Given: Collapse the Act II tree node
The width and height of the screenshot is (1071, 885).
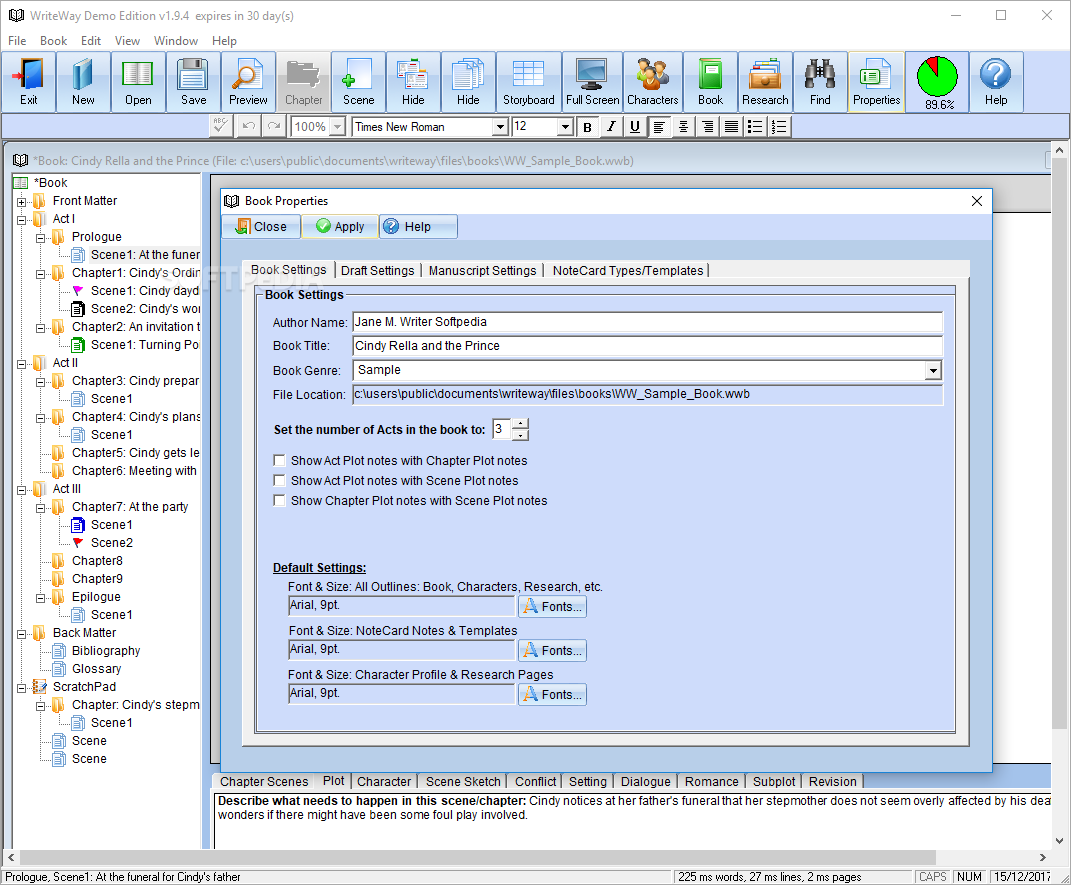Looking at the screenshot, I should click(22, 363).
